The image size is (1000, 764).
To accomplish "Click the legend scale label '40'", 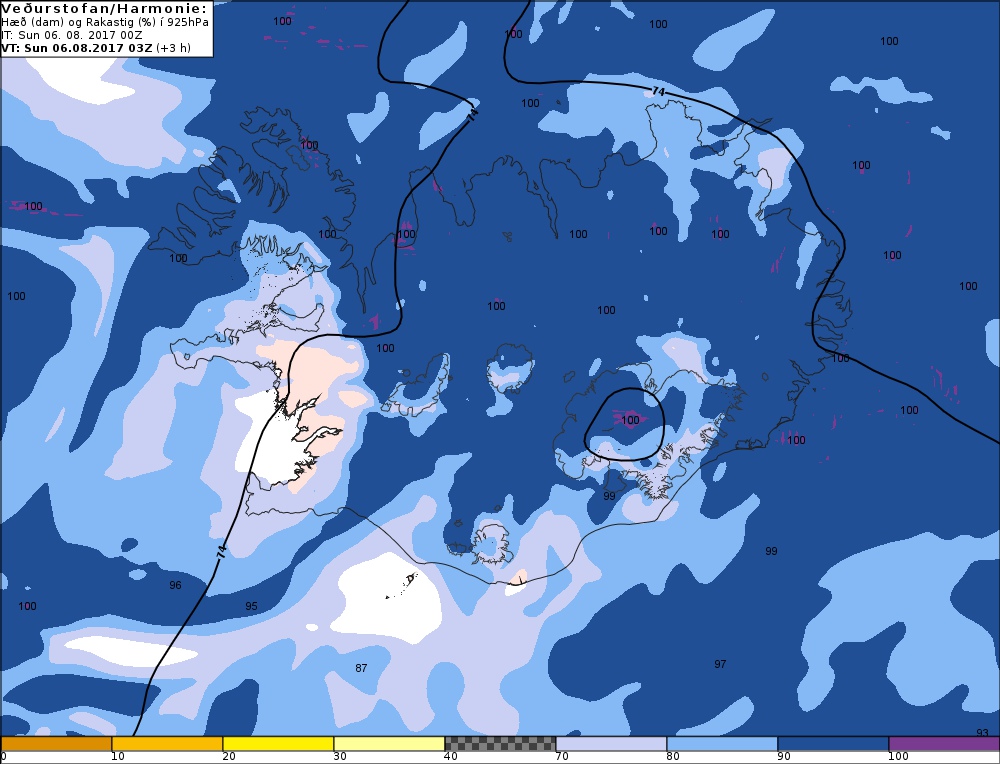I will click(x=451, y=757).
